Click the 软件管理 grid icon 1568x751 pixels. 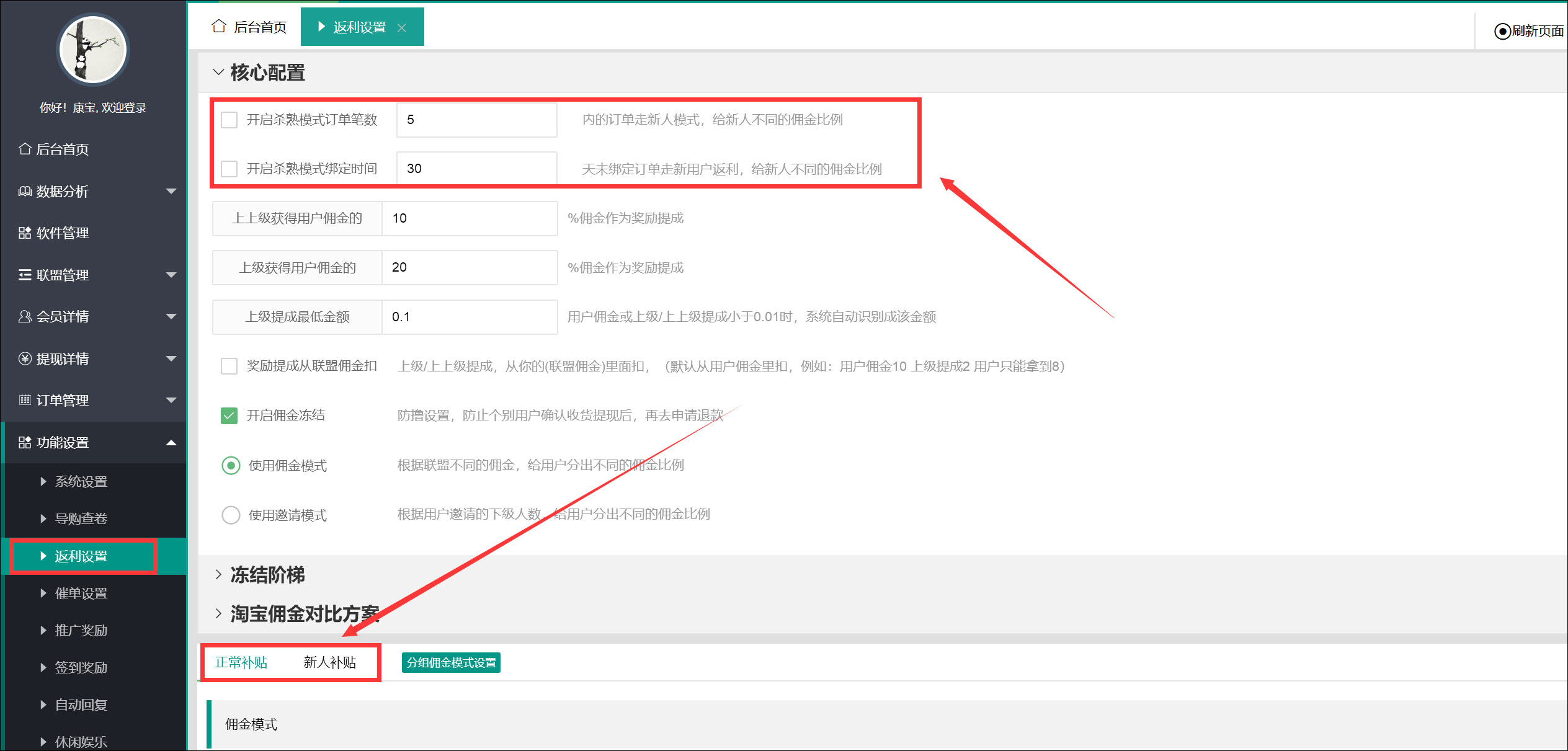pyautogui.click(x=25, y=233)
